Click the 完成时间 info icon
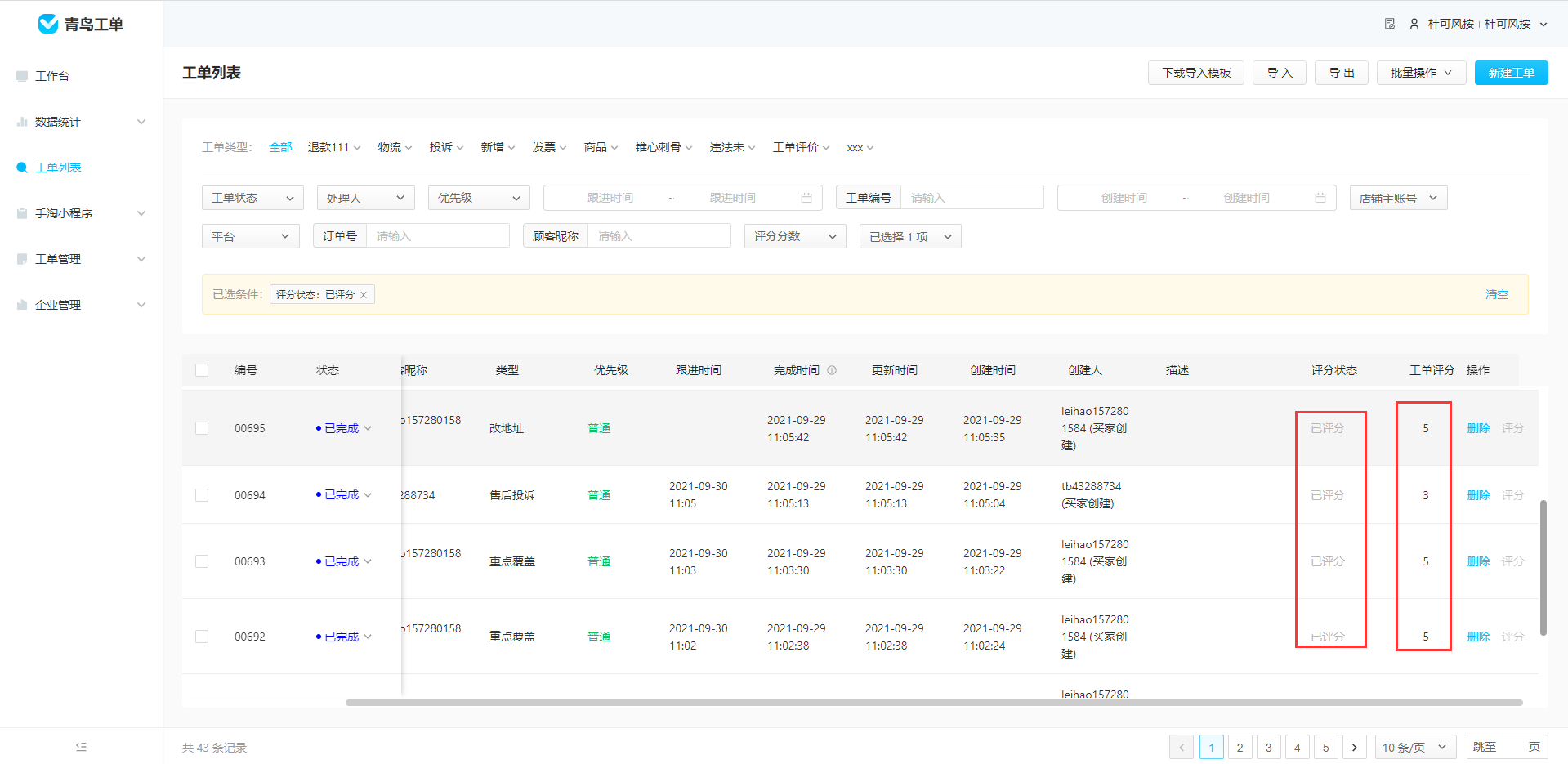Image resolution: width=1568 pixels, height=764 pixels. tap(832, 370)
